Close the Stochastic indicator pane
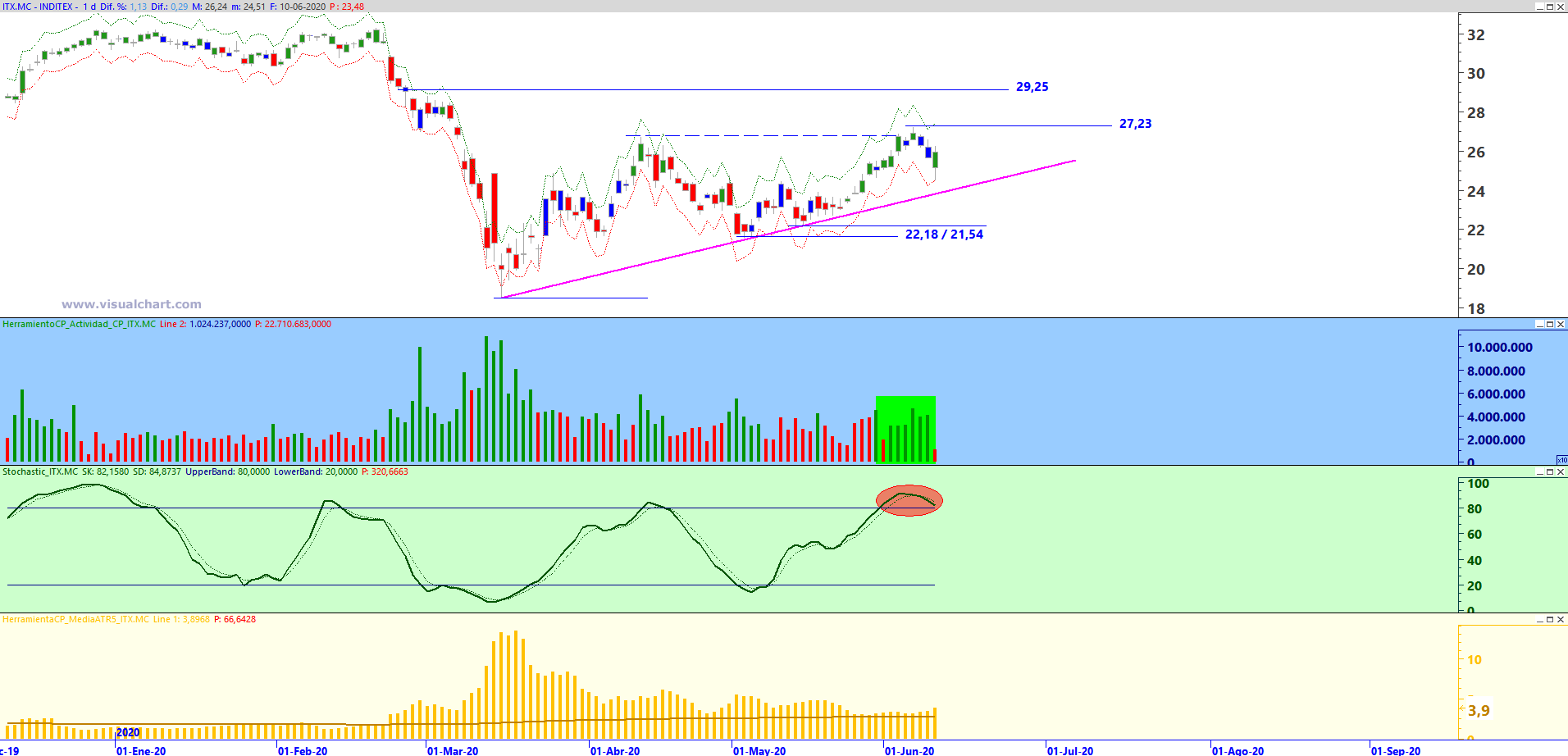This screenshot has width=1568, height=756. [x=1561, y=471]
